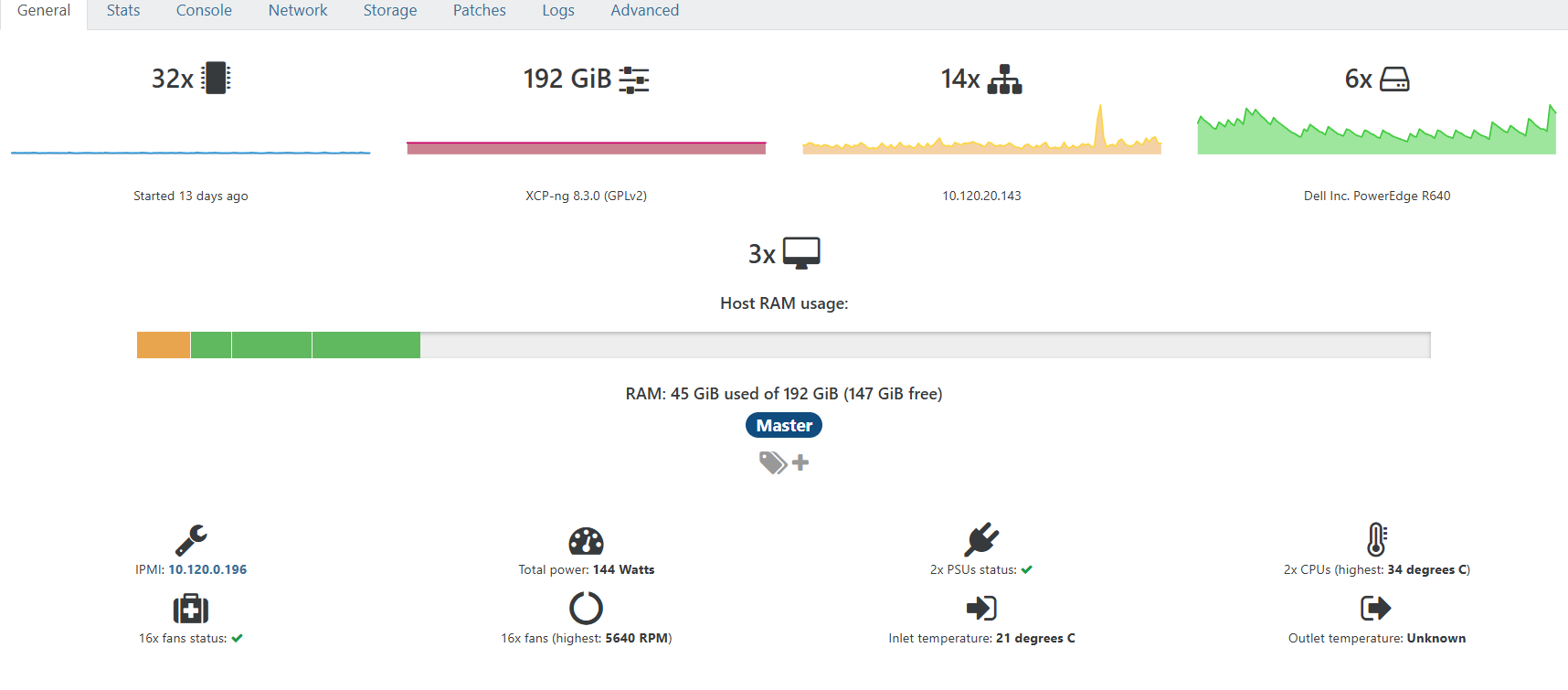Click the outlet temperature arrow icon
This screenshot has height=690, width=1568.
point(1374,608)
